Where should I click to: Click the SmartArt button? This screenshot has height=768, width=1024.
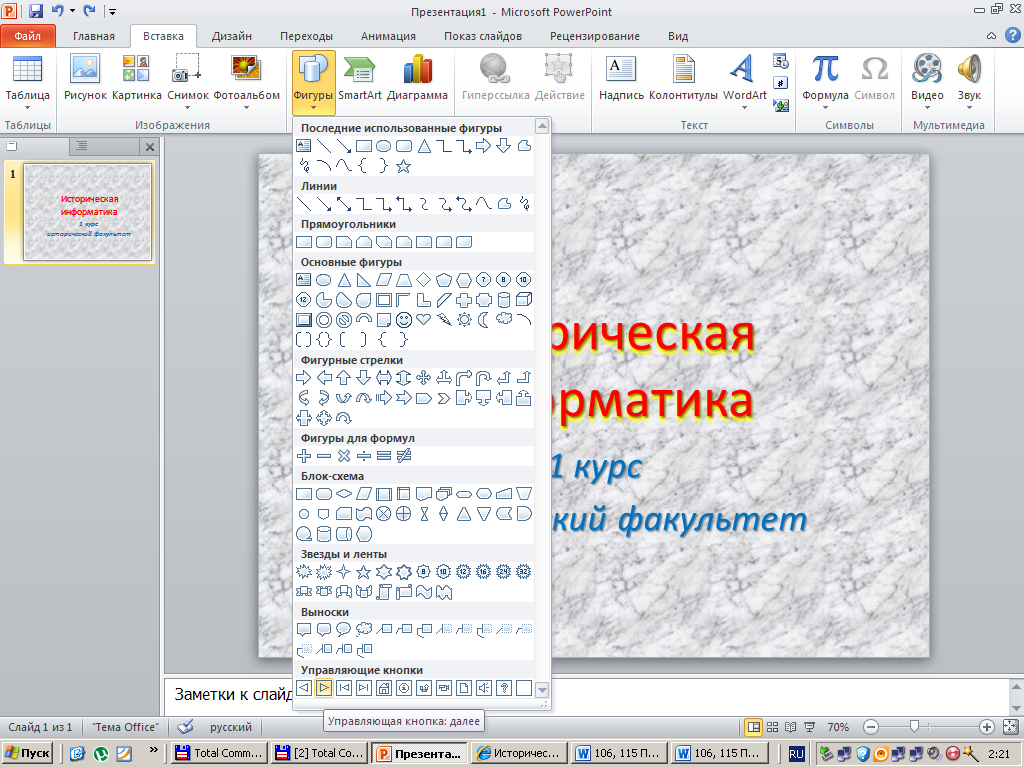point(360,78)
